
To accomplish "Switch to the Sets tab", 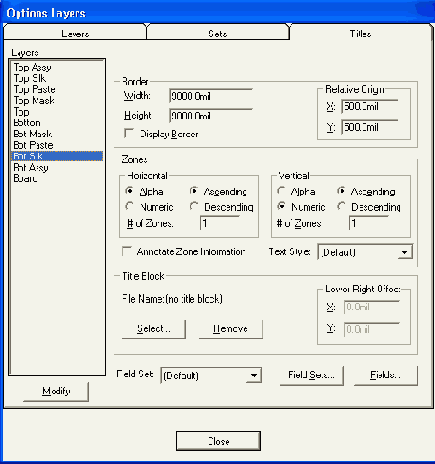I will (218, 33).
